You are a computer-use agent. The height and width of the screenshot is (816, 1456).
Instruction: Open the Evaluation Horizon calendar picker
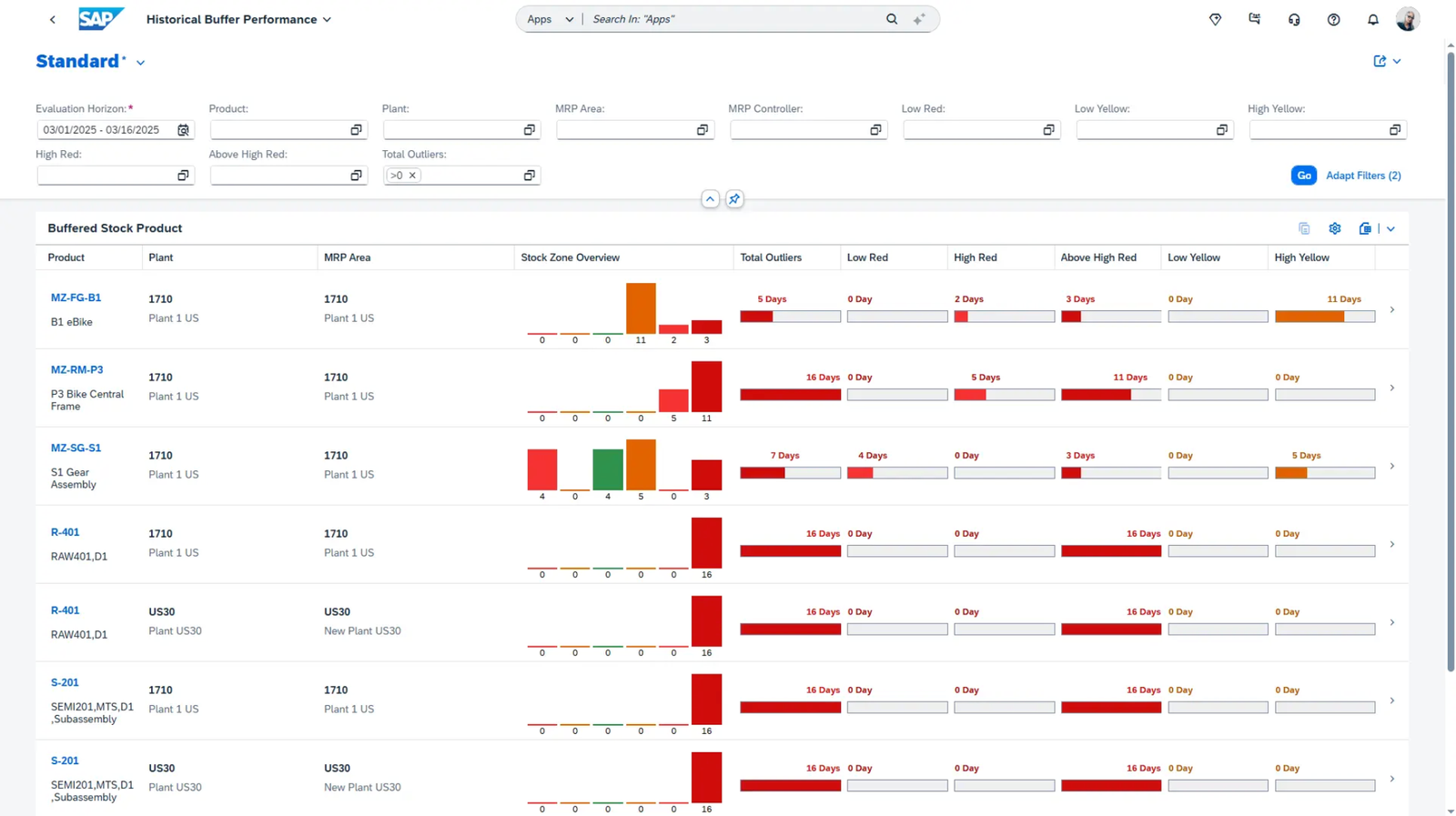tap(183, 130)
